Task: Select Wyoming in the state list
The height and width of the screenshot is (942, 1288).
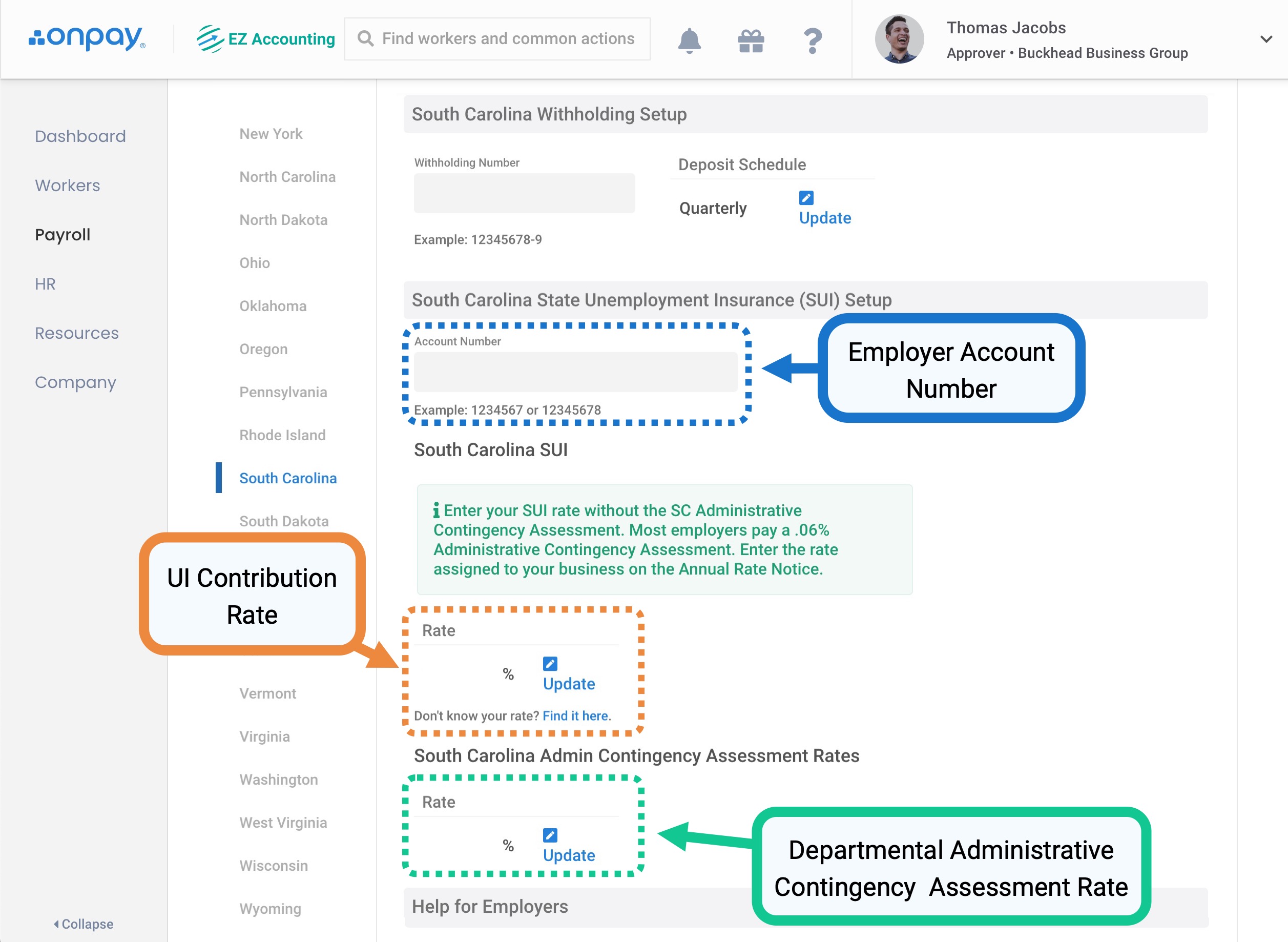Action: [270, 908]
